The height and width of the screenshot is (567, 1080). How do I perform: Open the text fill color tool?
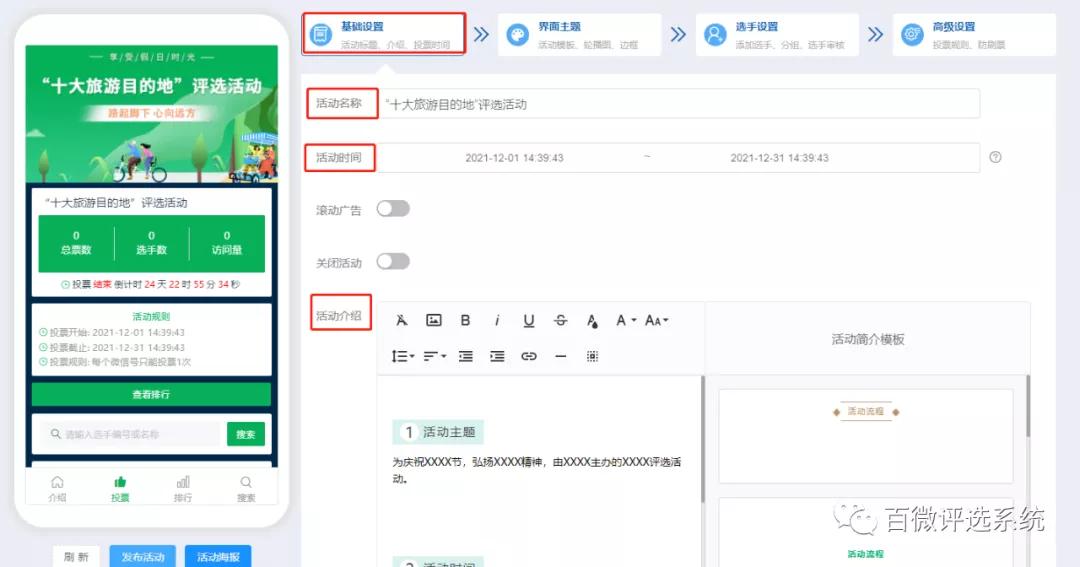(592, 320)
